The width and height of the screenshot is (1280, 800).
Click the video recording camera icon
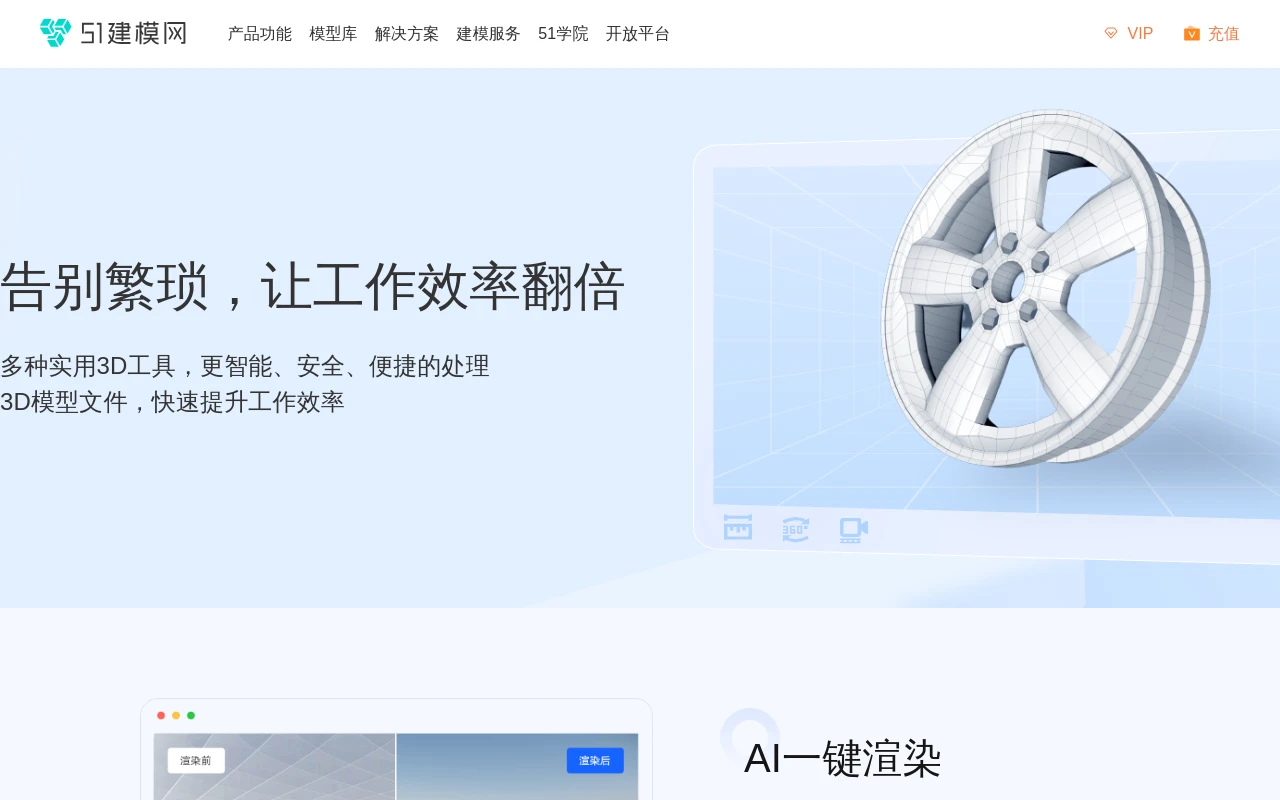[853, 528]
